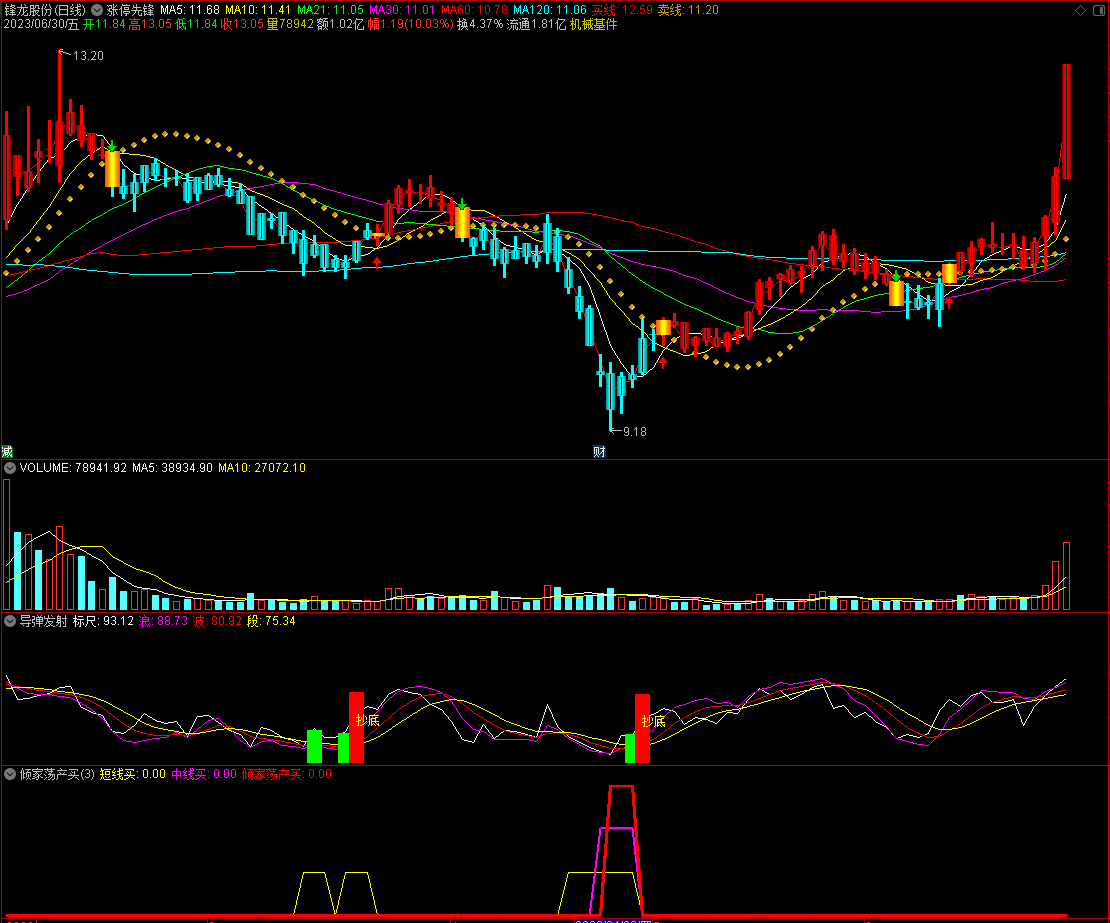This screenshot has width=1110, height=923.
Task: Click the second red 抄底 signal bar
Action: click(x=642, y=728)
